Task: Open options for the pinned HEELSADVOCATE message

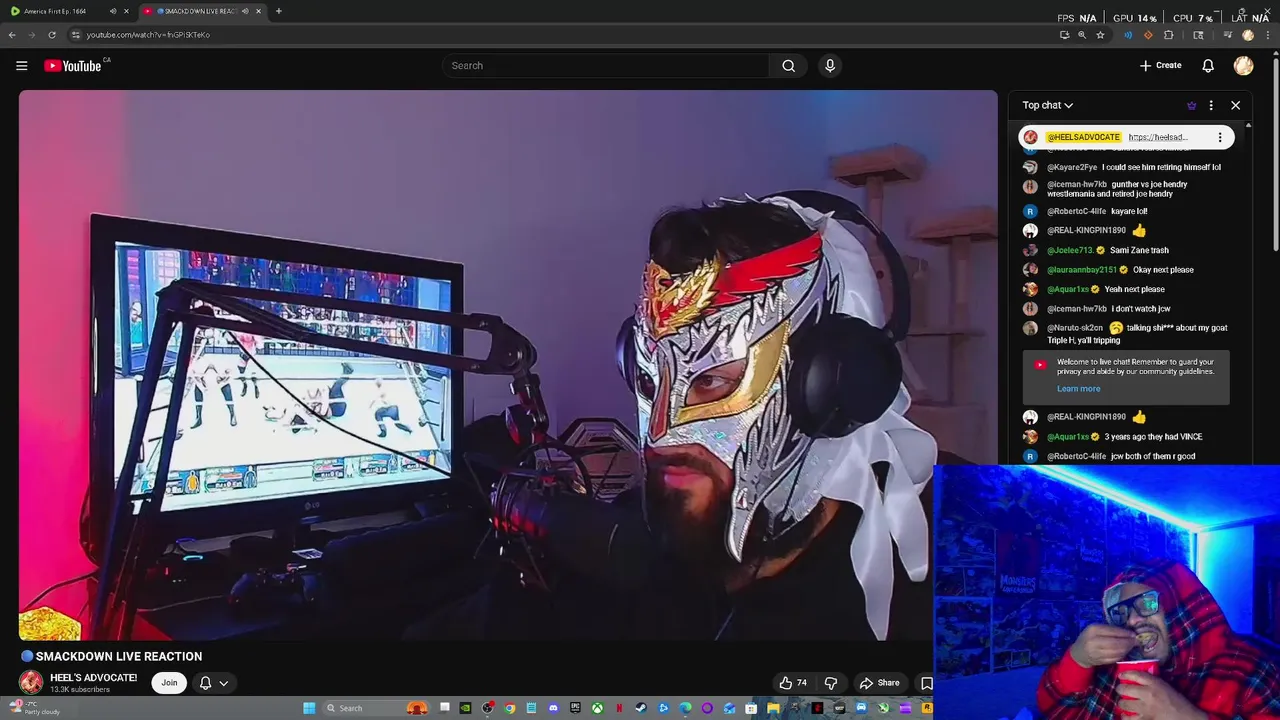Action: tap(1220, 137)
